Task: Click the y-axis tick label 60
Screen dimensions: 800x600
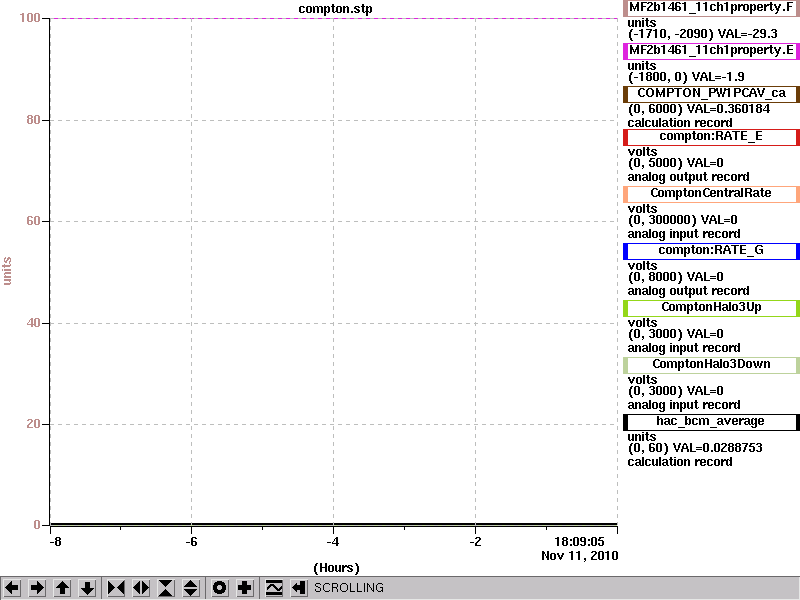Action: point(33,221)
